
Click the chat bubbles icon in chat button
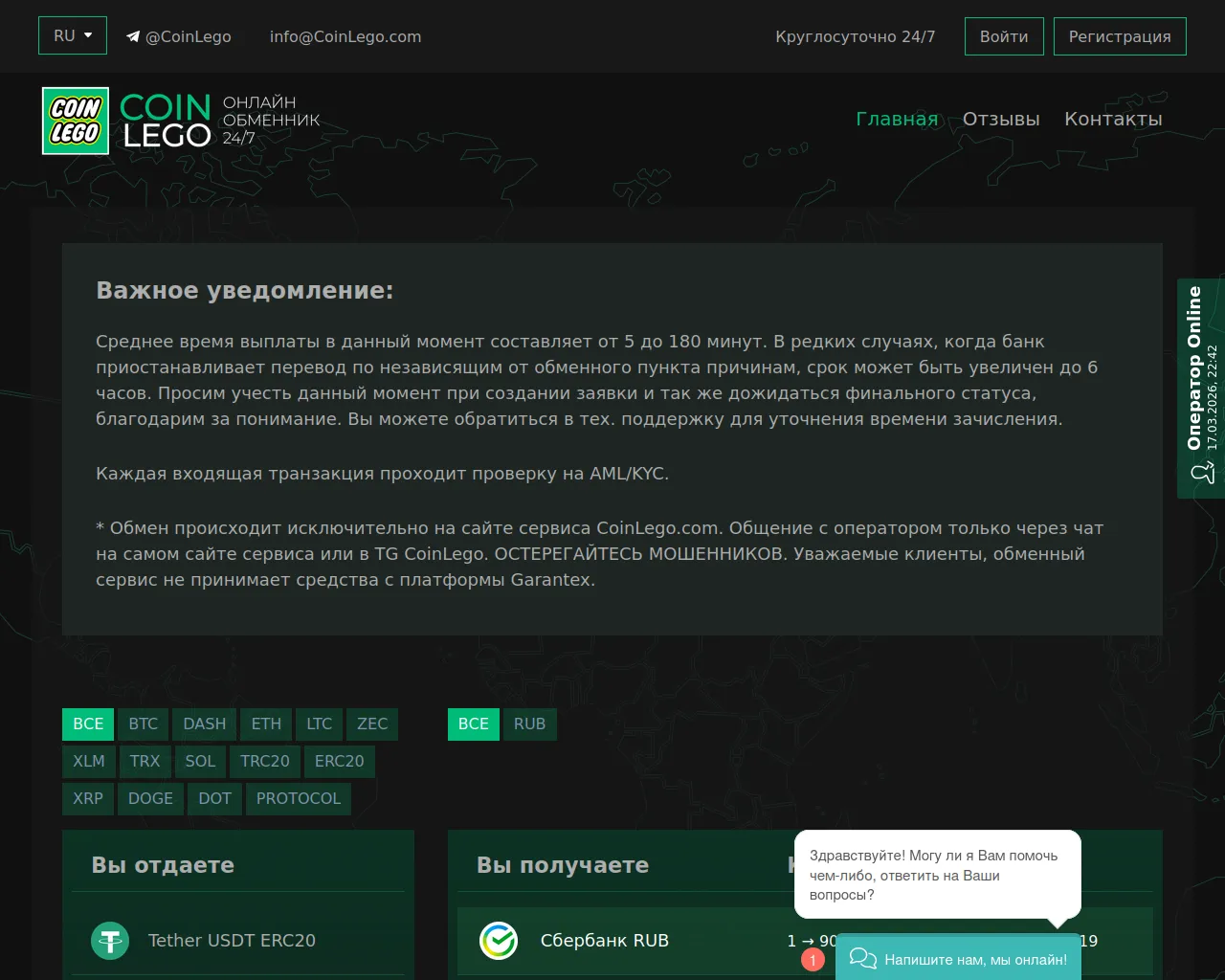pyautogui.click(x=863, y=959)
